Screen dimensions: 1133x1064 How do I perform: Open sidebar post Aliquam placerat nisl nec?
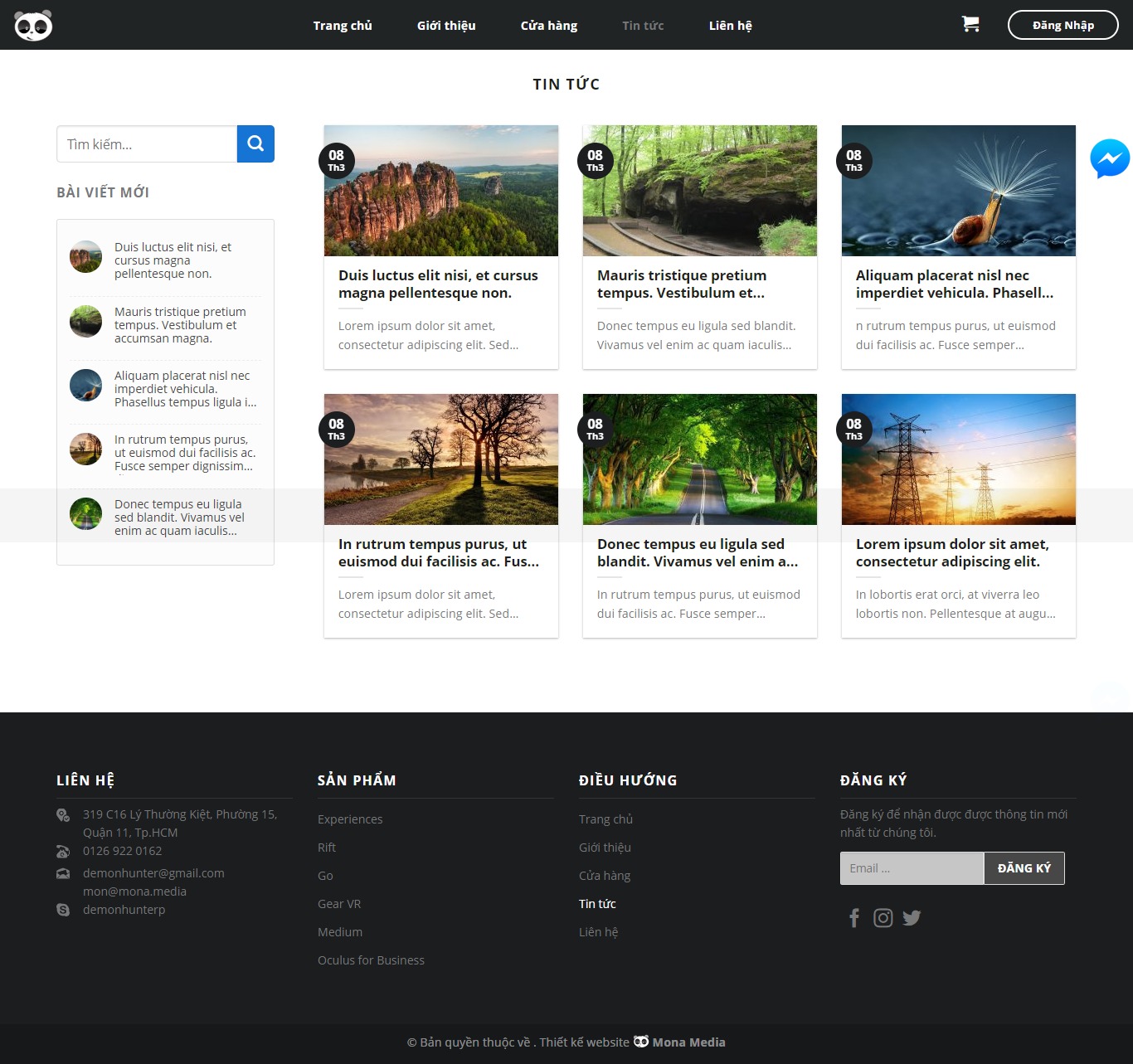coord(185,389)
